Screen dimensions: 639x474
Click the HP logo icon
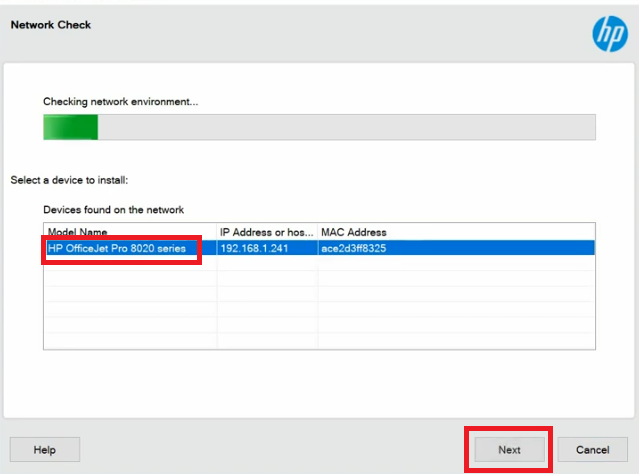tap(610, 34)
